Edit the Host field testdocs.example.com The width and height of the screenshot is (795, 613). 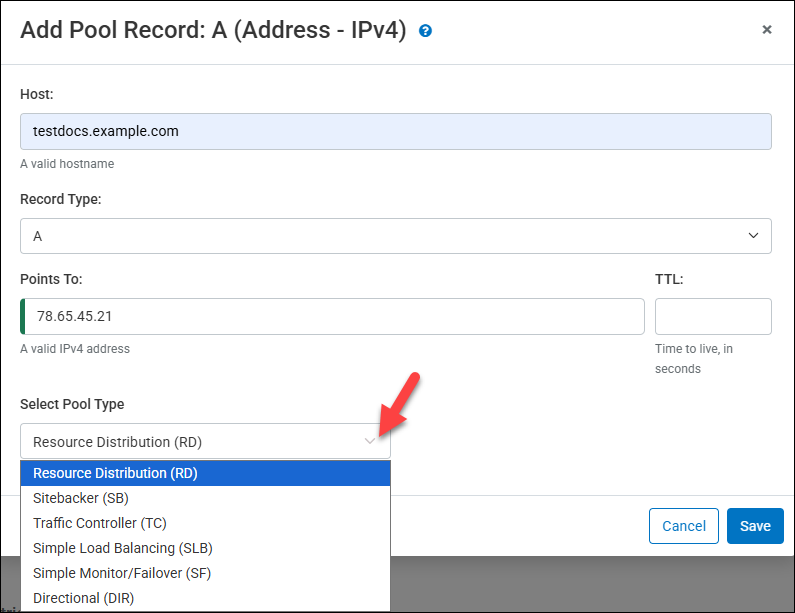(x=395, y=131)
